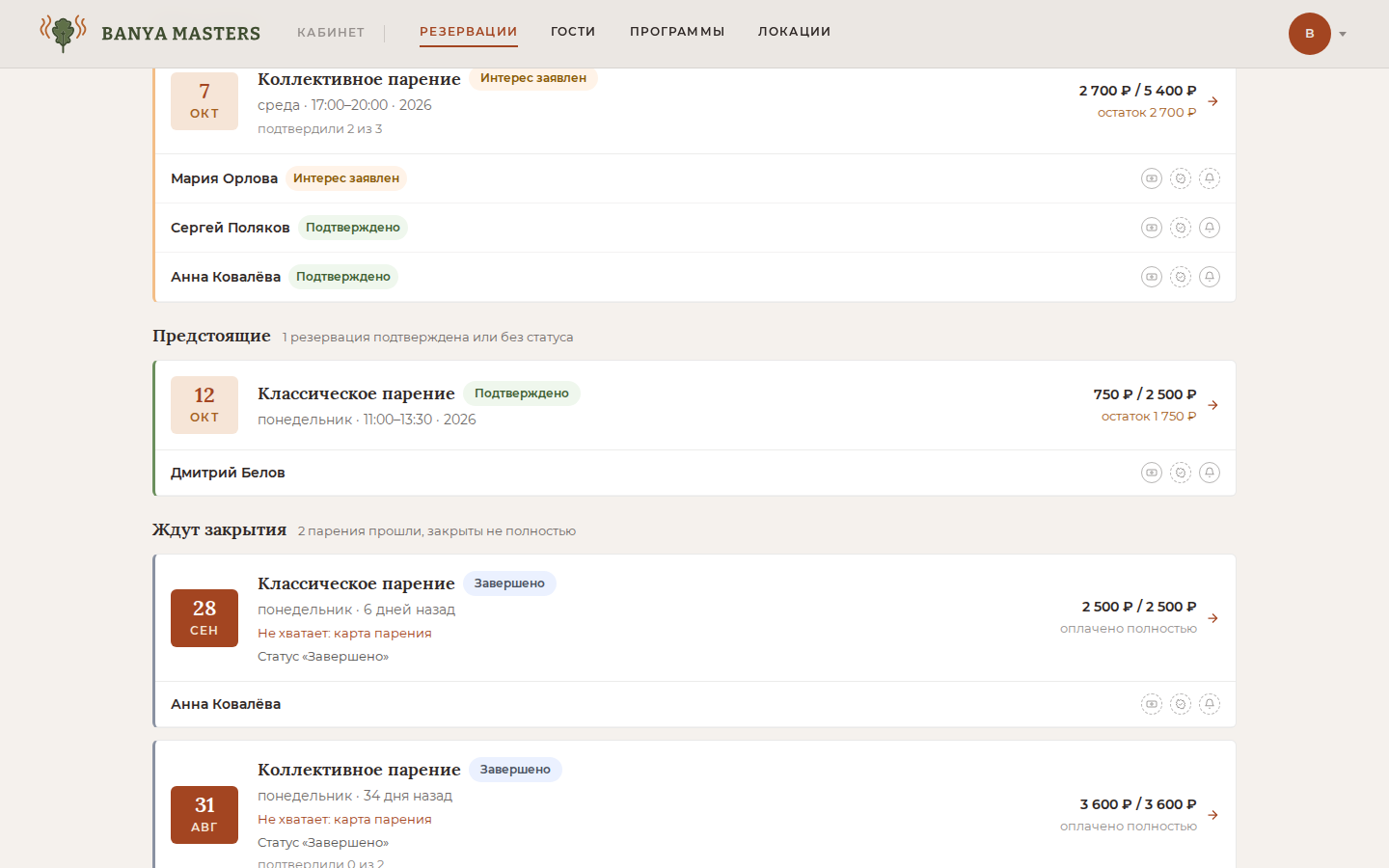Click the confirmation badge icon for Дмитрий Белов
This screenshot has width=1389, height=868.
tap(1181, 473)
